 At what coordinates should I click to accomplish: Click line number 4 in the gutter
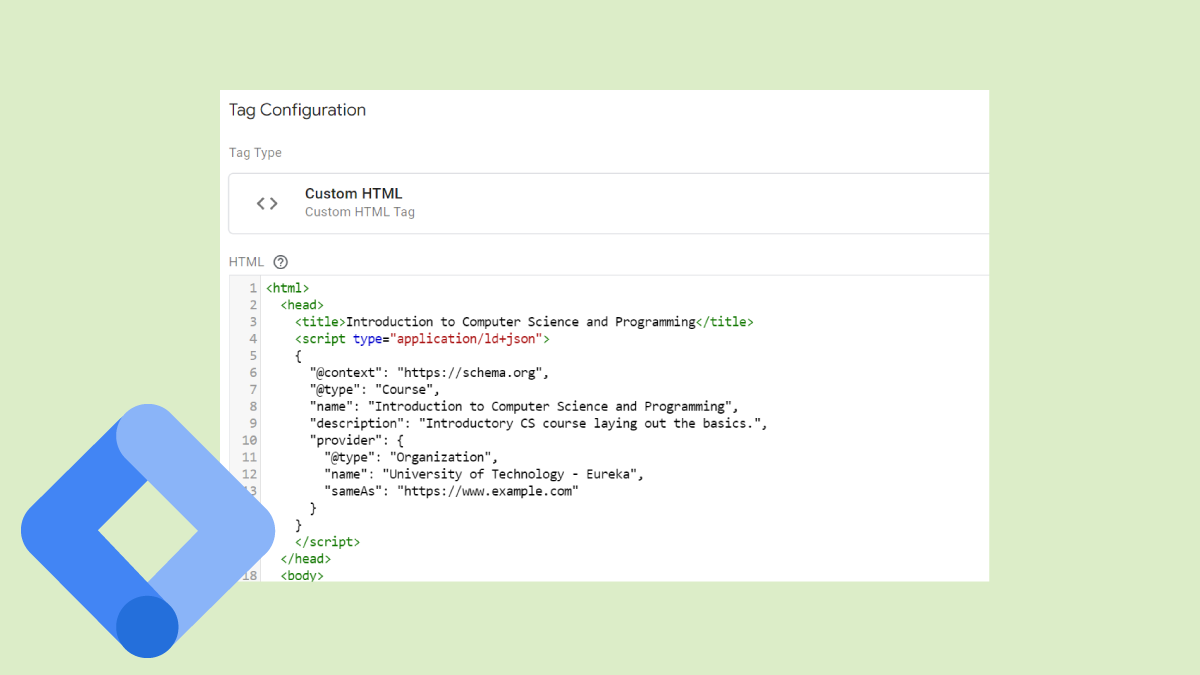pyautogui.click(x=254, y=339)
